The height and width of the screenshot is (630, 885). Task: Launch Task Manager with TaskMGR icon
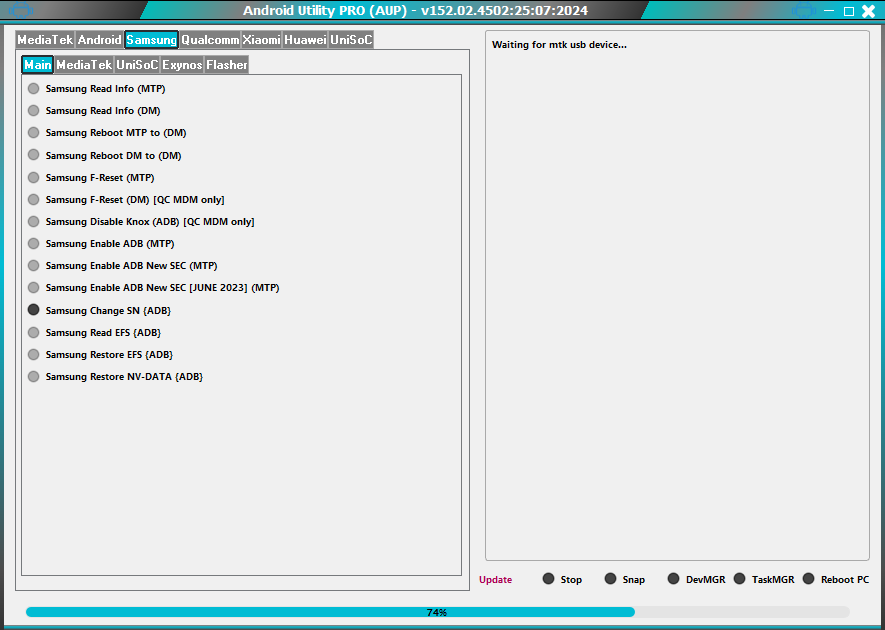click(738, 578)
